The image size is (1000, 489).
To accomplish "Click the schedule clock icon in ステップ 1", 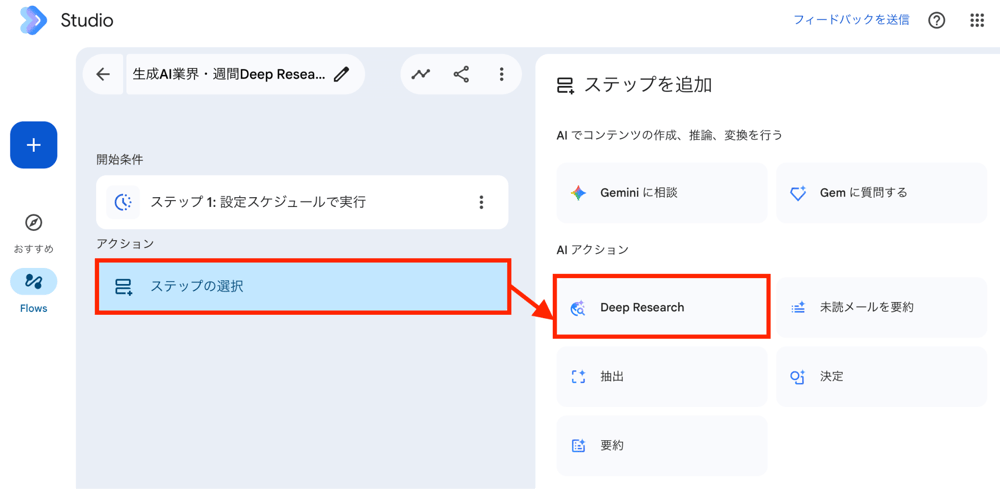I will [x=123, y=202].
